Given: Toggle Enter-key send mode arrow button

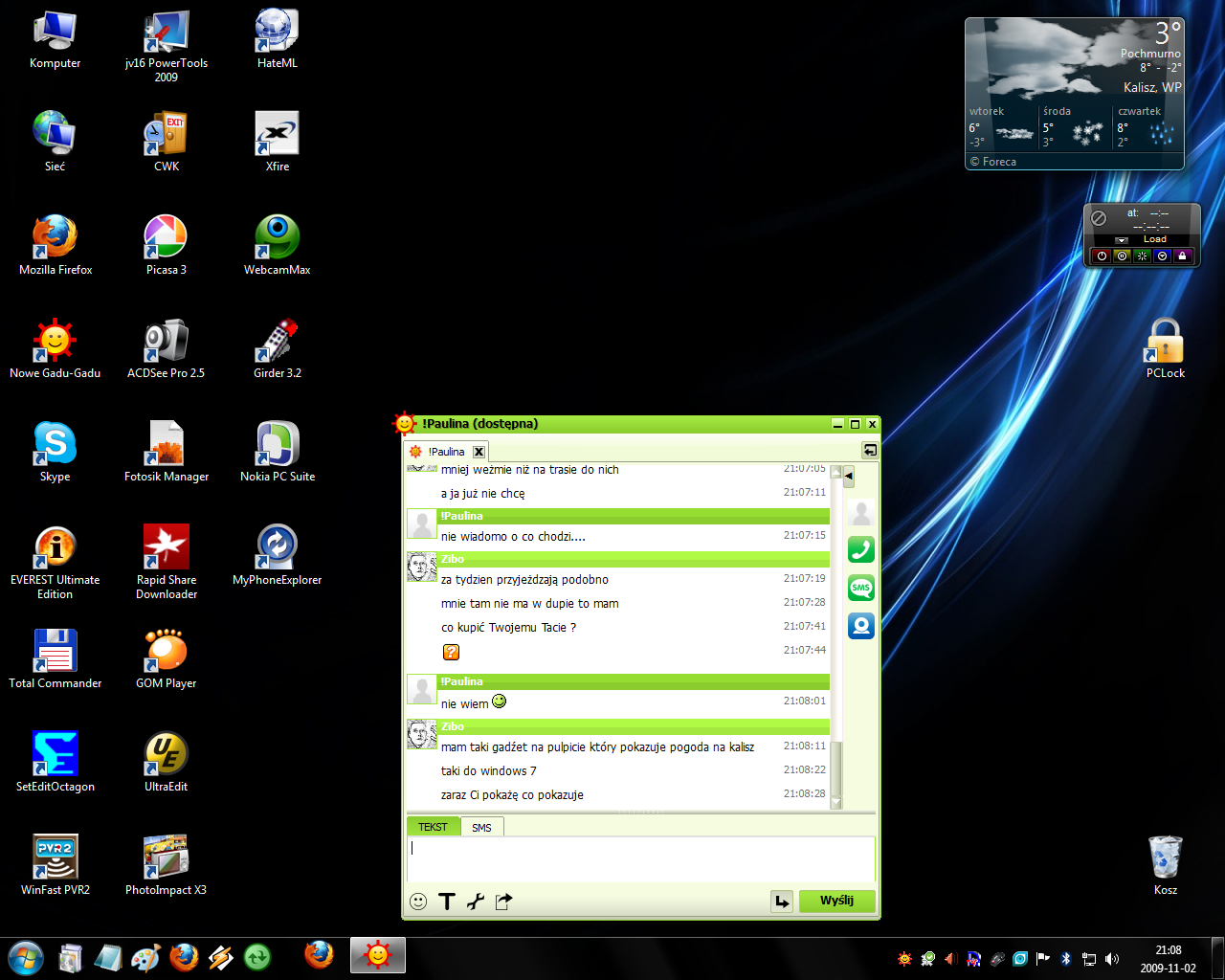Looking at the screenshot, I should 782,902.
